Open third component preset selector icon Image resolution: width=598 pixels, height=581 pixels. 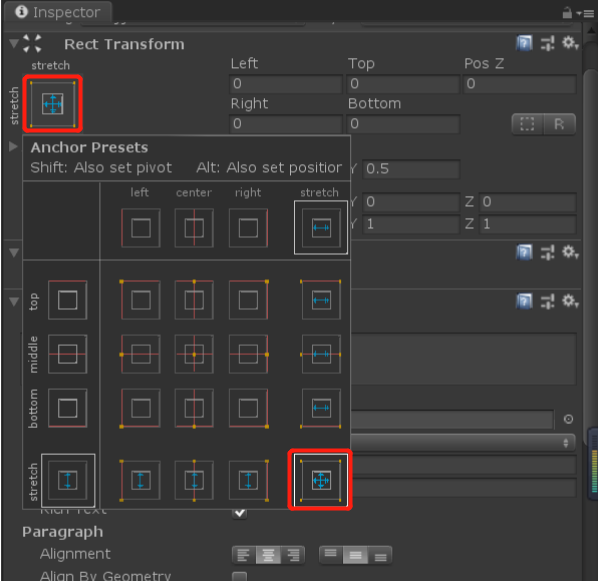click(548, 301)
